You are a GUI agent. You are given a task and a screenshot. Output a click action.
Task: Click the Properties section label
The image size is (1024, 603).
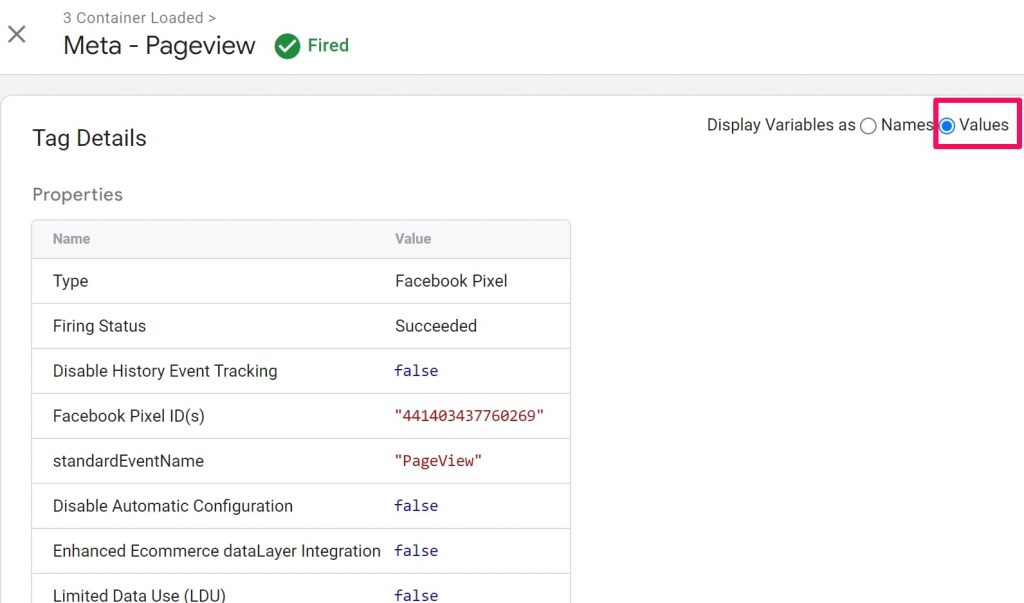coord(77,195)
